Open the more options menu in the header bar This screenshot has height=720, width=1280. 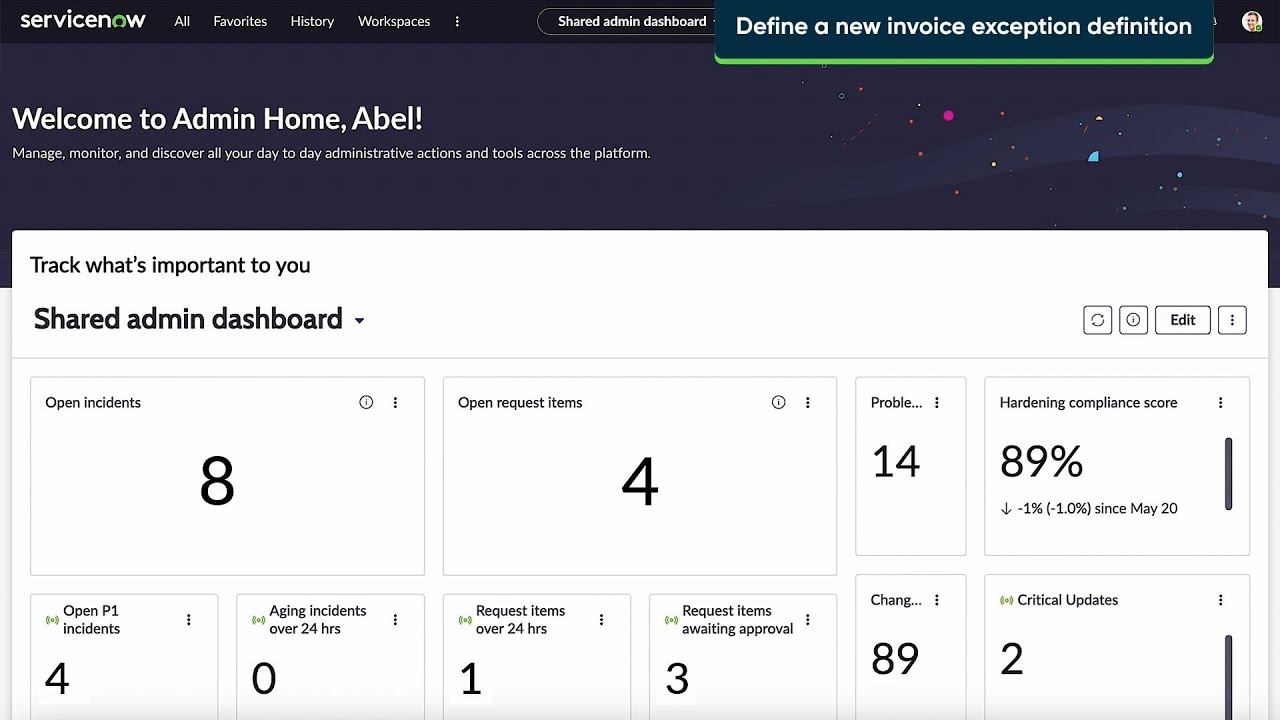(457, 21)
